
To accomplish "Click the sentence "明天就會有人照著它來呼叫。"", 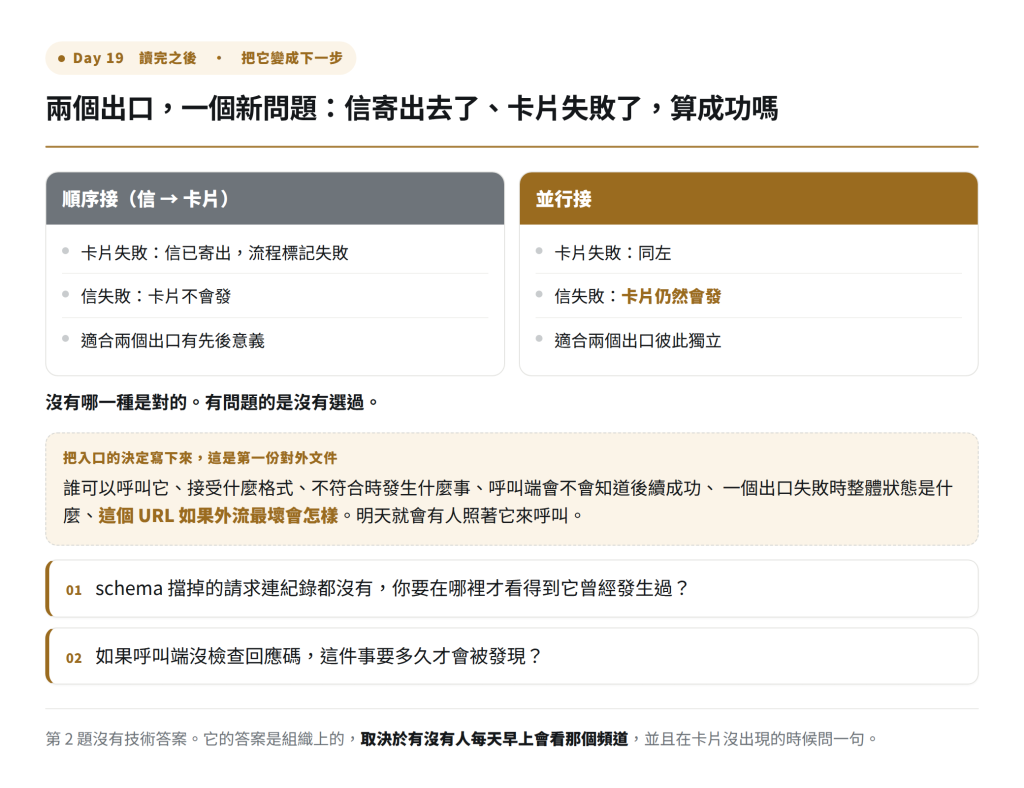I will click(x=470, y=516).
